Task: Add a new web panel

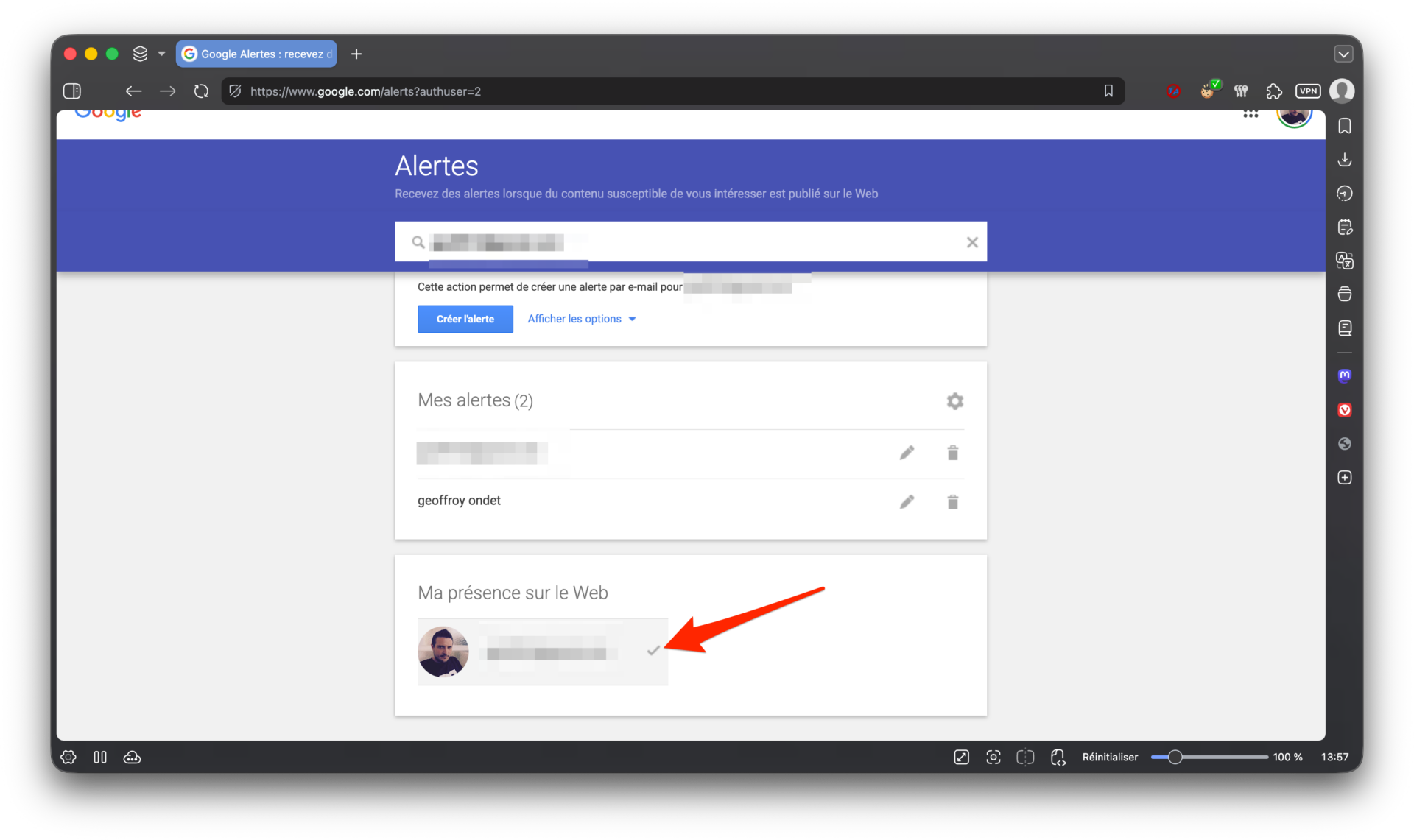Action: (1345, 478)
